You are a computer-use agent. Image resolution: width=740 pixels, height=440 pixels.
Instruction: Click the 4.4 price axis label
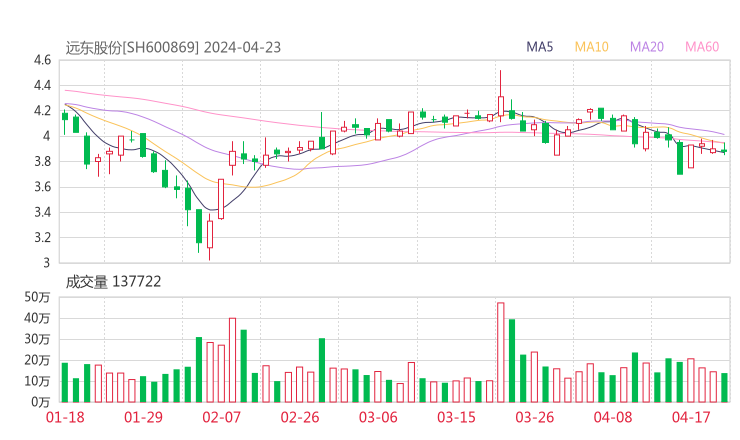(x=42, y=86)
